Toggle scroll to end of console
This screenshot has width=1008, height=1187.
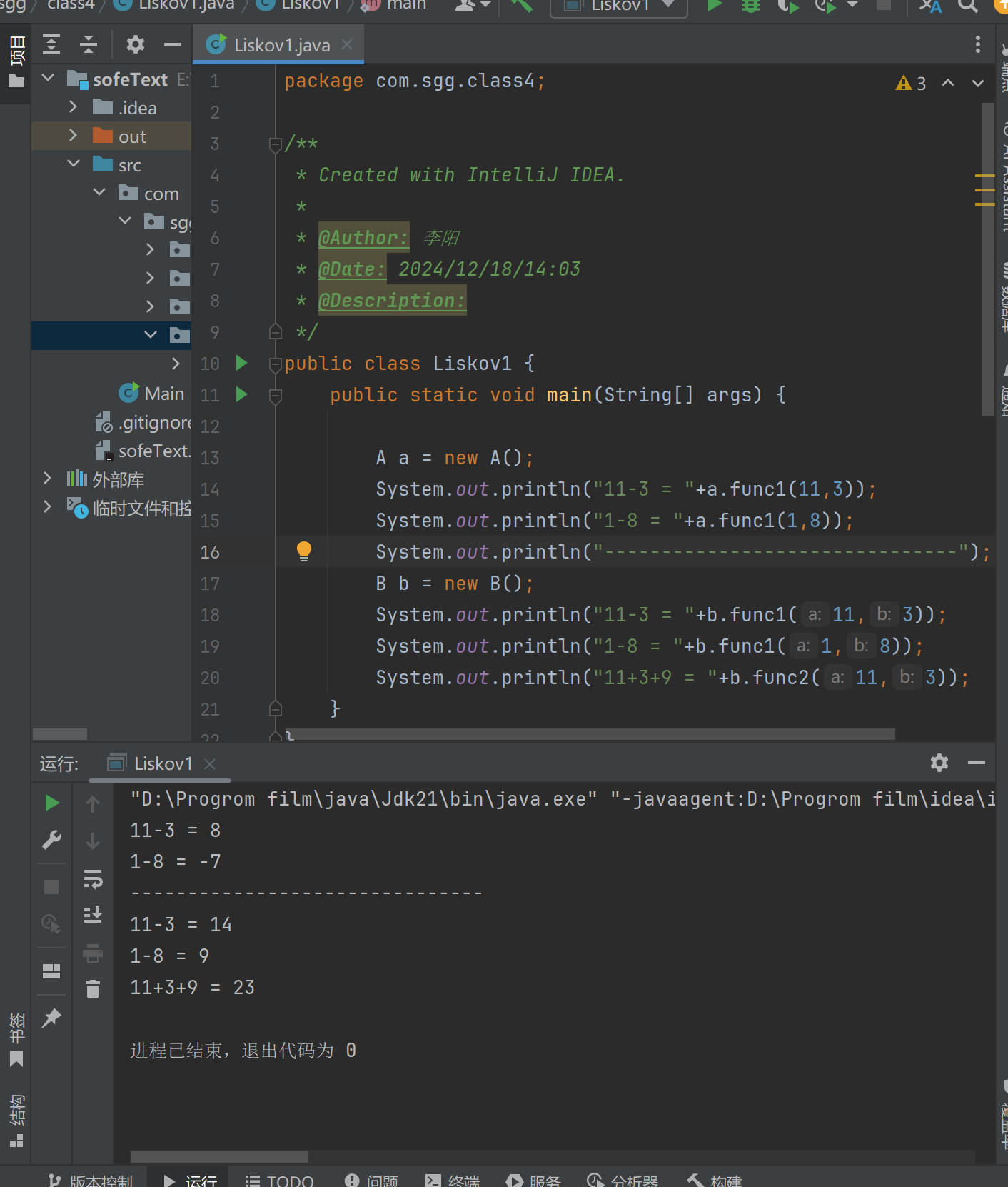(x=93, y=915)
